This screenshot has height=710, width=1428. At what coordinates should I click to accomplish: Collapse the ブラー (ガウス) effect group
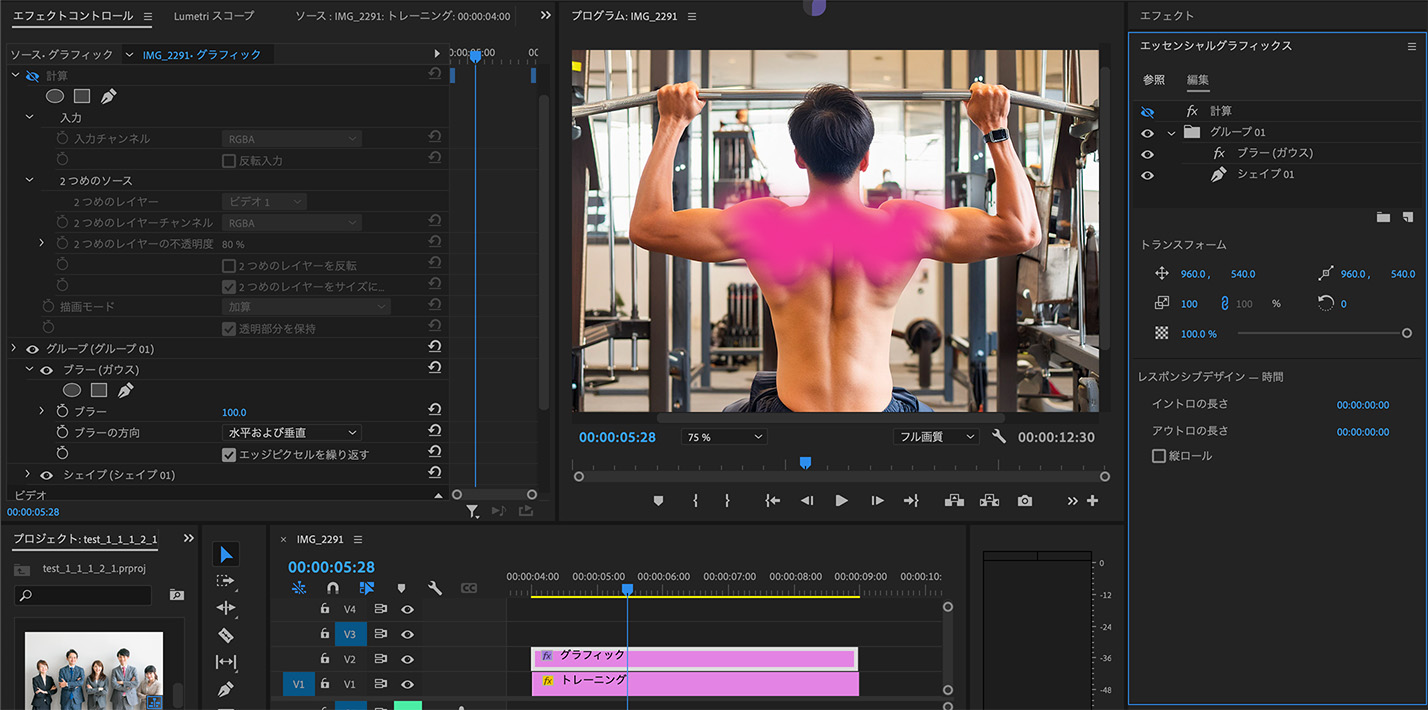[x=28, y=369]
